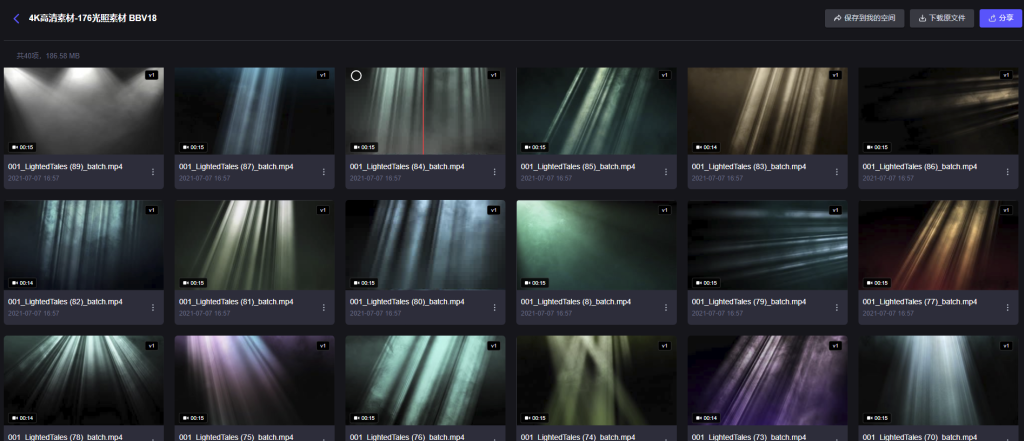Open three-dot menu for LightedTales (87) video
Viewport: 1024px width, 441px height.
324,172
